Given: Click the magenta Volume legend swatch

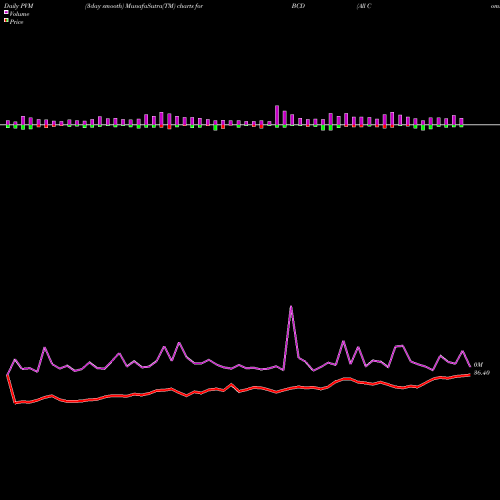Looking at the screenshot, I should [6, 13].
